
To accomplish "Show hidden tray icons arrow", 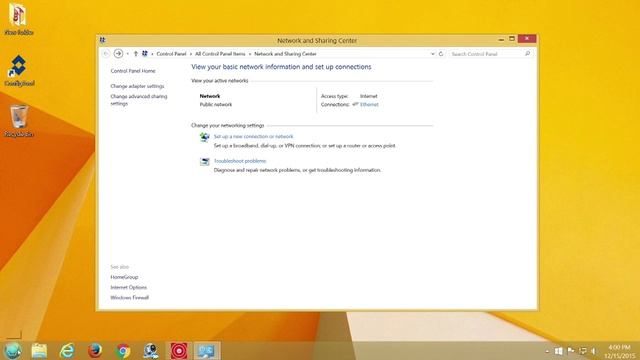I will click(547, 351).
